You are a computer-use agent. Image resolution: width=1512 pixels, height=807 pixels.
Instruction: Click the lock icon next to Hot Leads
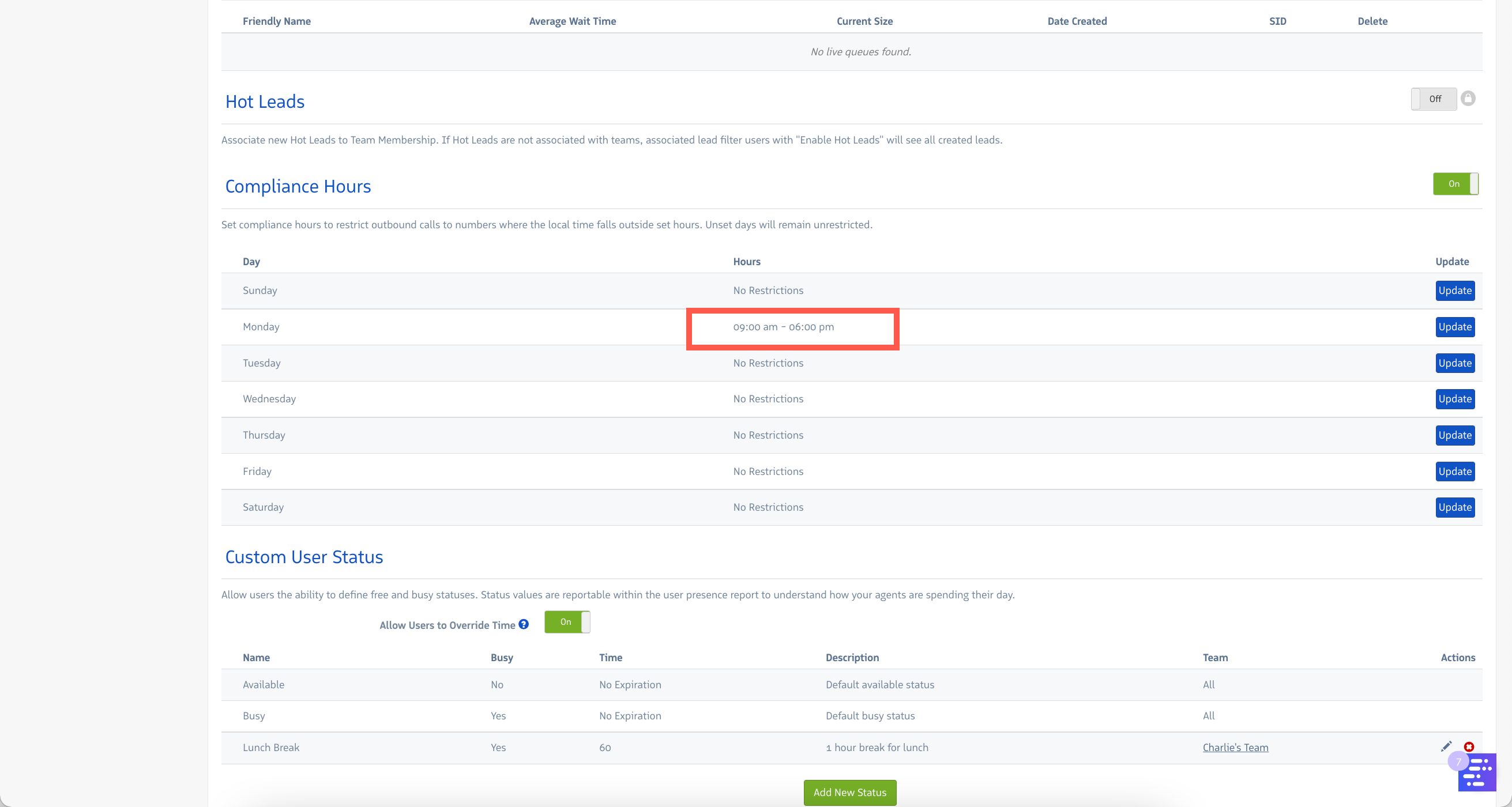pyautogui.click(x=1468, y=99)
